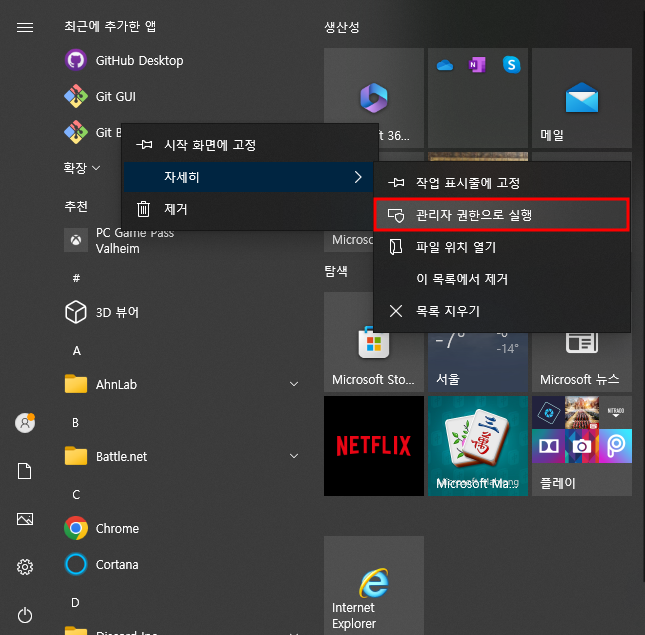Open Chrome from the app list
Viewport: 645px width, 635px height.
click(102, 528)
